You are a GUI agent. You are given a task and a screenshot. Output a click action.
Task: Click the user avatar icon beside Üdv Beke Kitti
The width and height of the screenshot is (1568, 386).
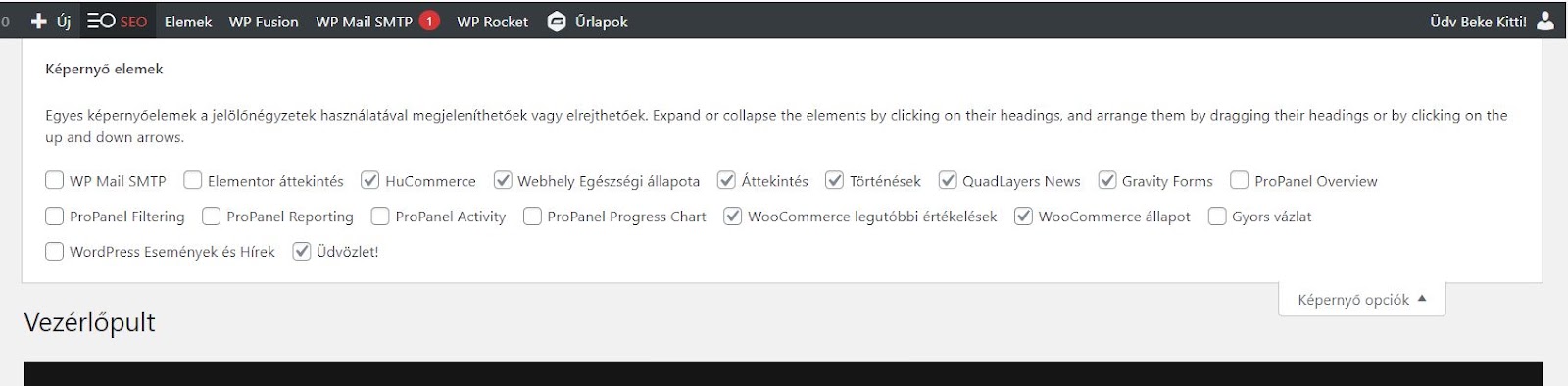(1545, 21)
